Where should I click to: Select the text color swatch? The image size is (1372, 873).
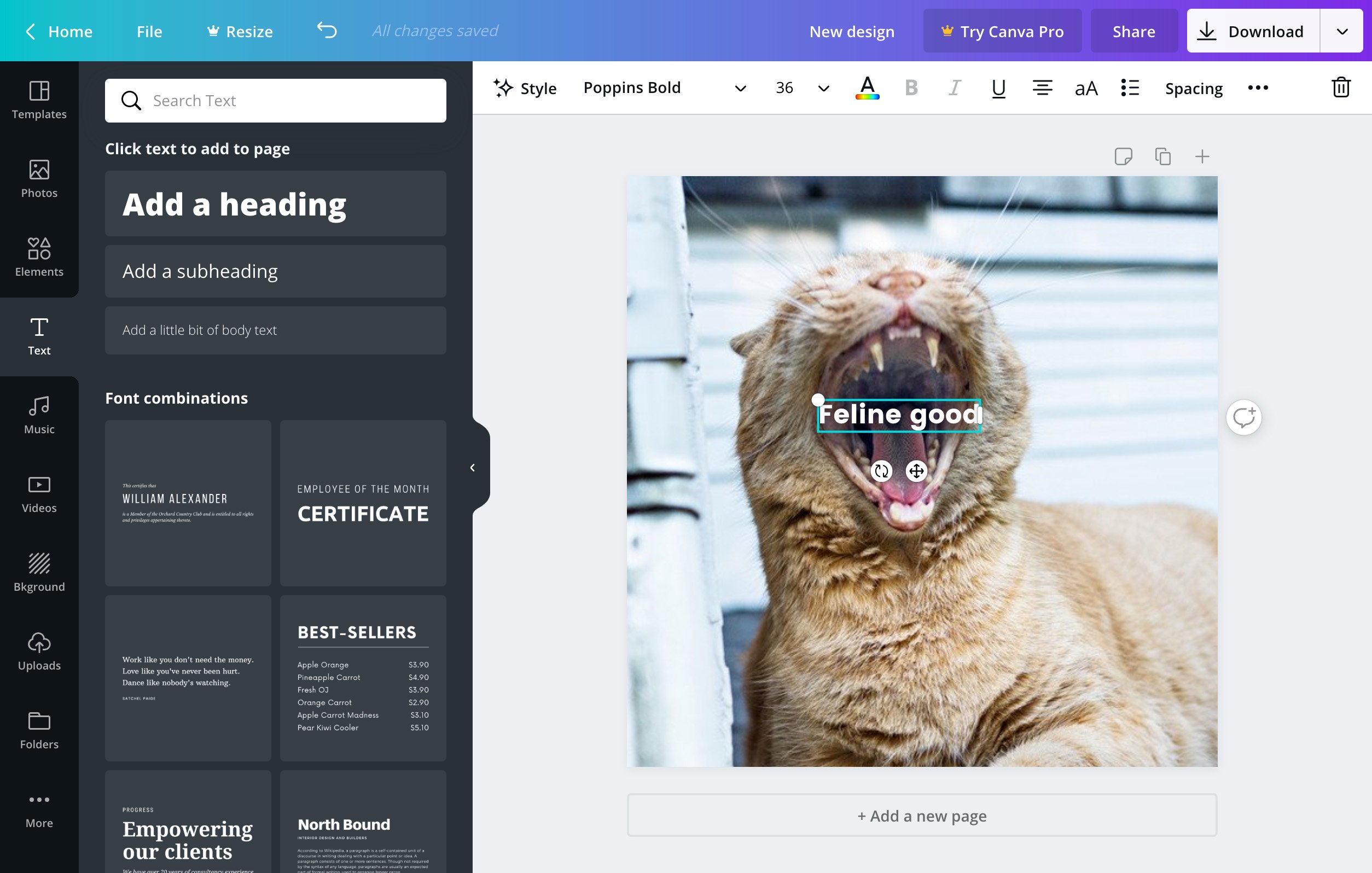tap(867, 88)
